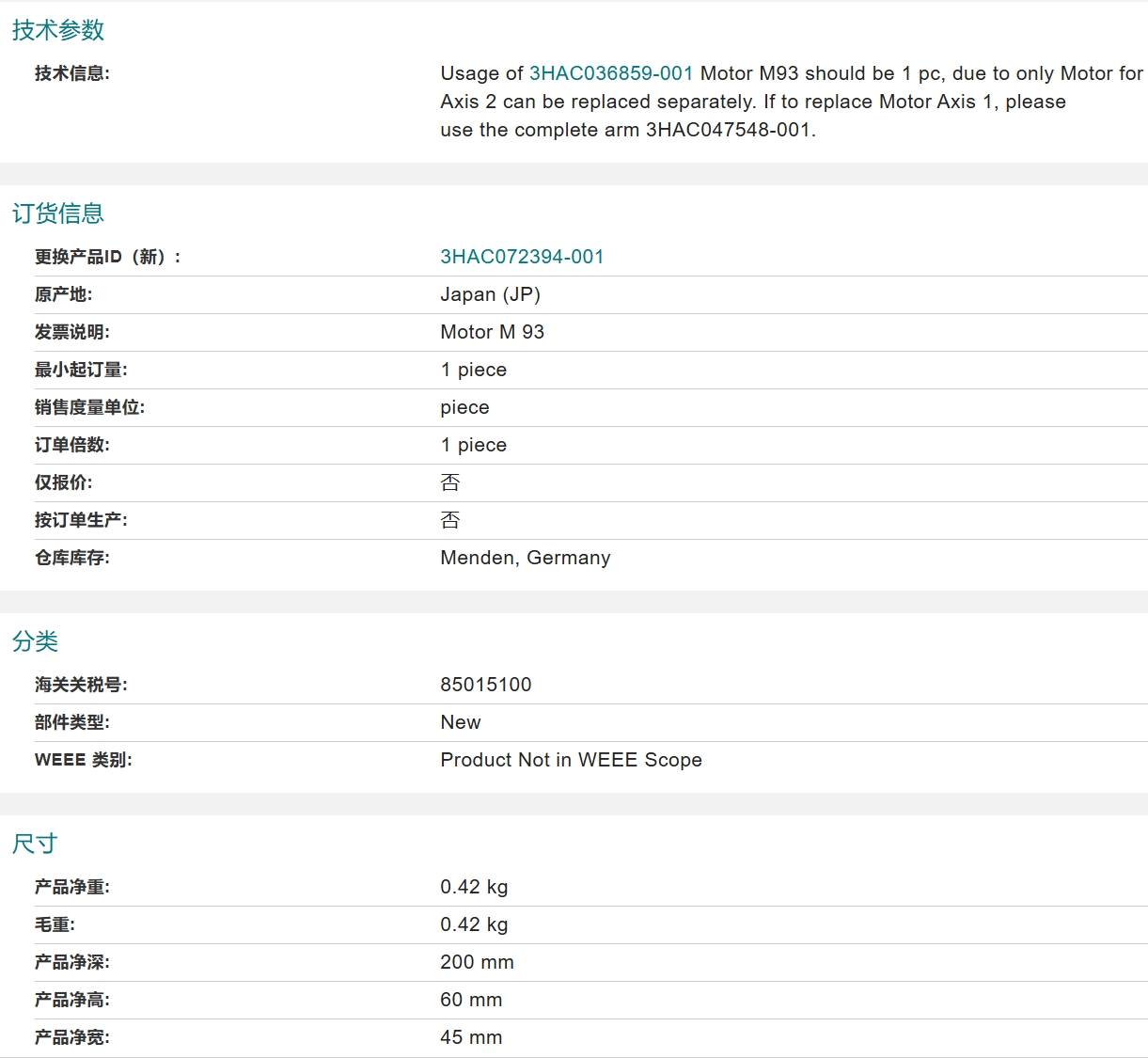Image resolution: width=1148 pixels, height=1058 pixels.
Task: Click the 产品净重 label
Action: pos(72,887)
